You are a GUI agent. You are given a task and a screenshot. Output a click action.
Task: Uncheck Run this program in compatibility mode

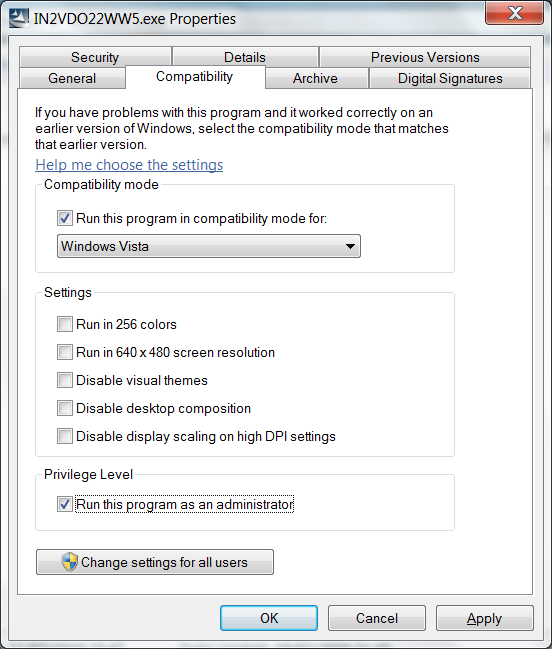65,218
